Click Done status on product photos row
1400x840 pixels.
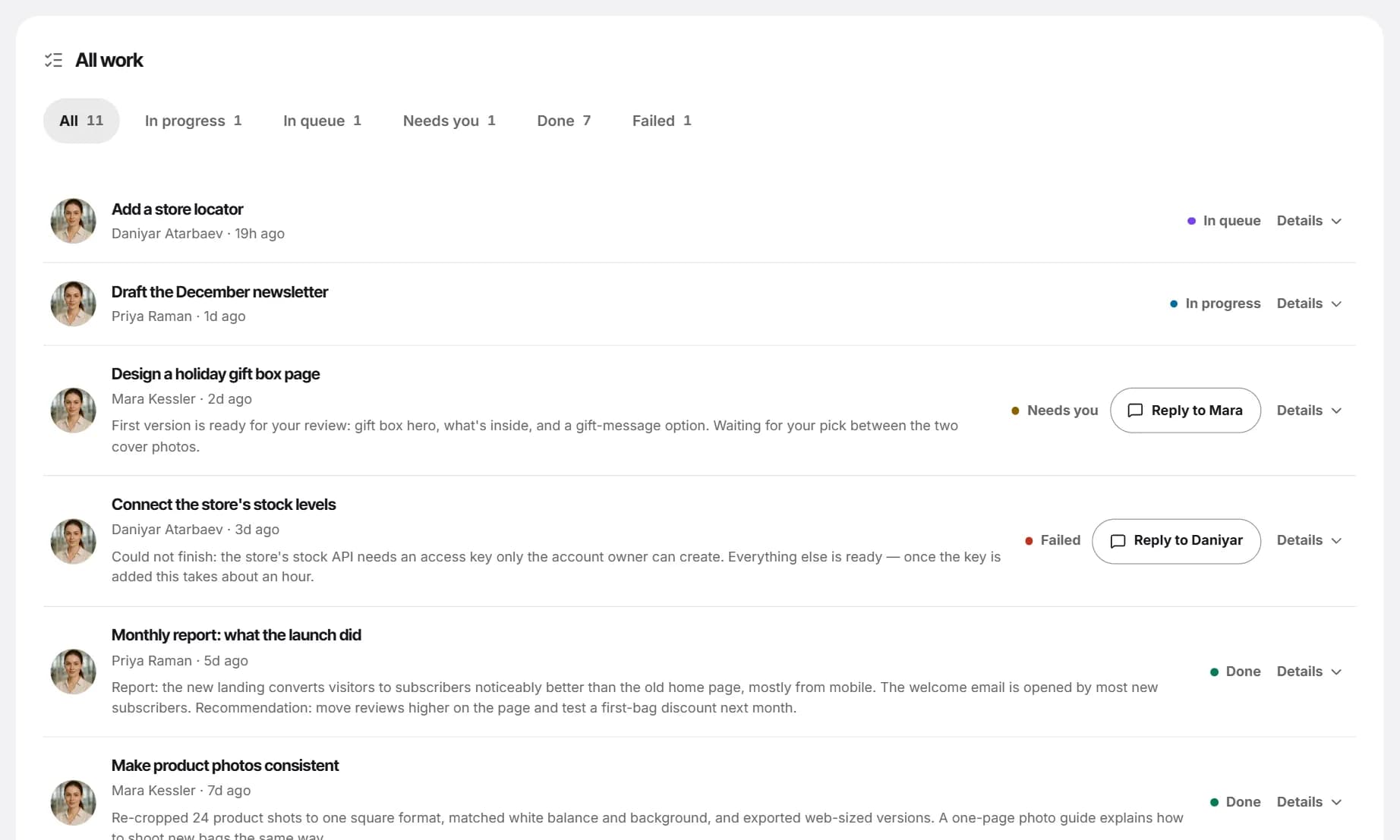1234,802
